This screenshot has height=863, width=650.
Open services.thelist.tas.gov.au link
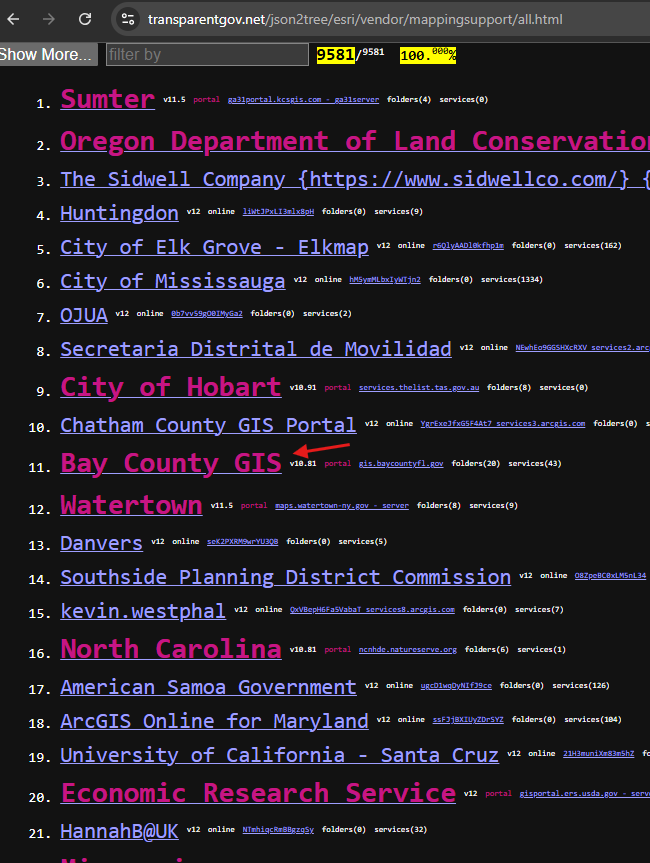click(419, 387)
